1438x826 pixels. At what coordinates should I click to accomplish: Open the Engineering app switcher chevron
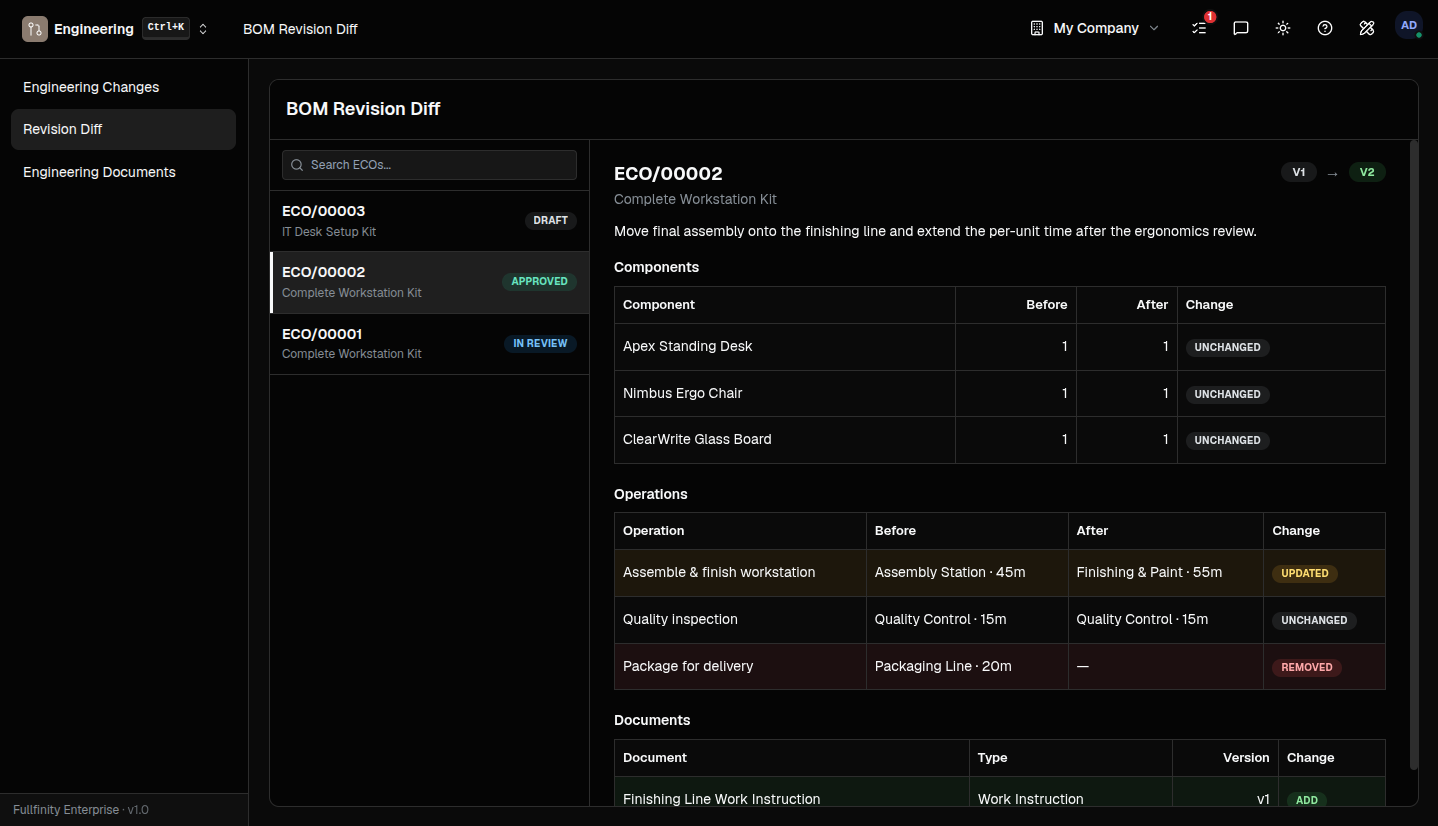coord(203,29)
